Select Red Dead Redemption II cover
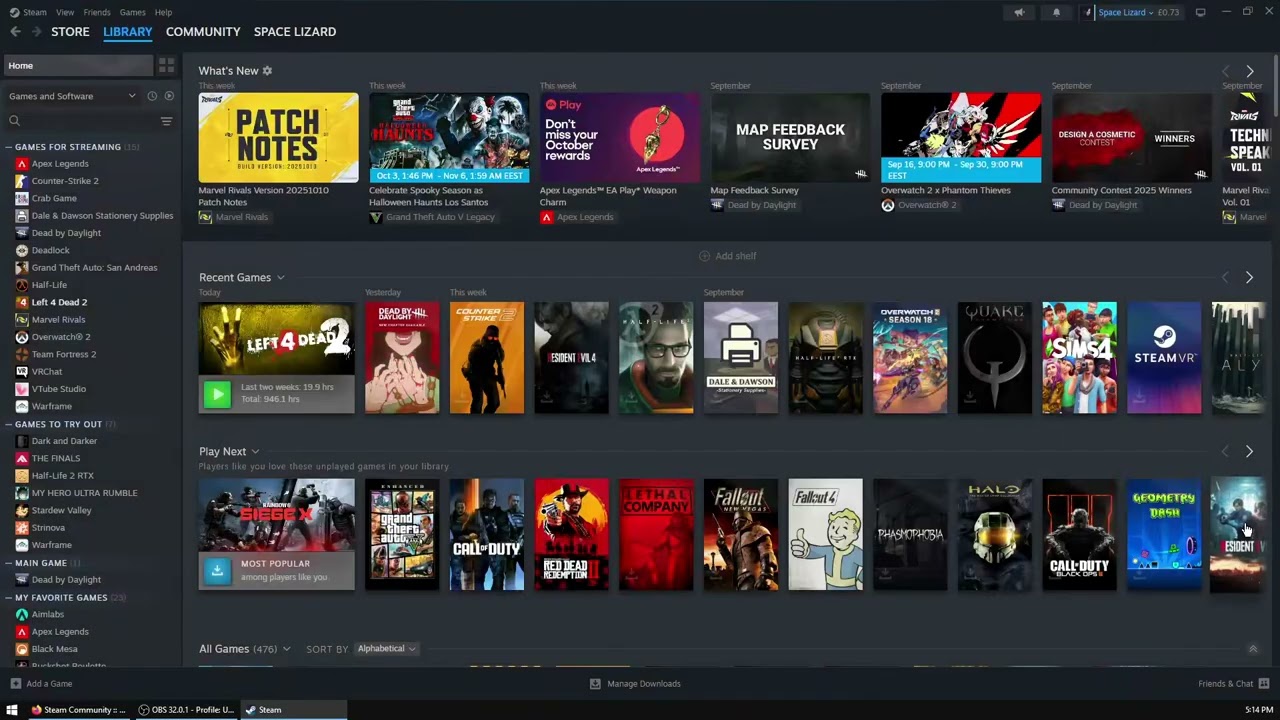1280x720 pixels. pyautogui.click(x=571, y=534)
